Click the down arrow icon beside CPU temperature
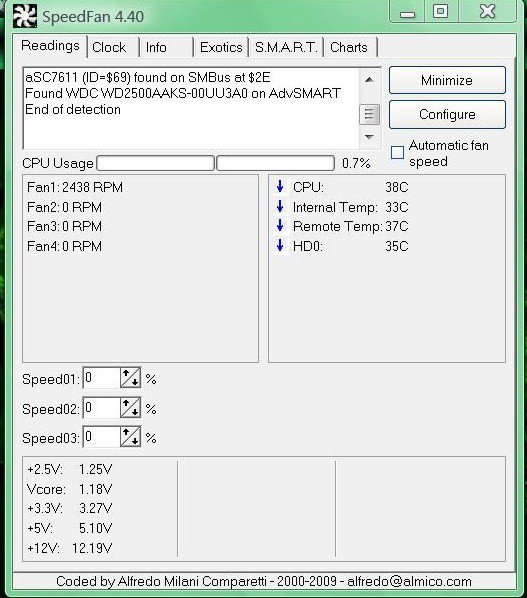Image resolution: width=527 pixels, height=598 pixels. point(280,186)
